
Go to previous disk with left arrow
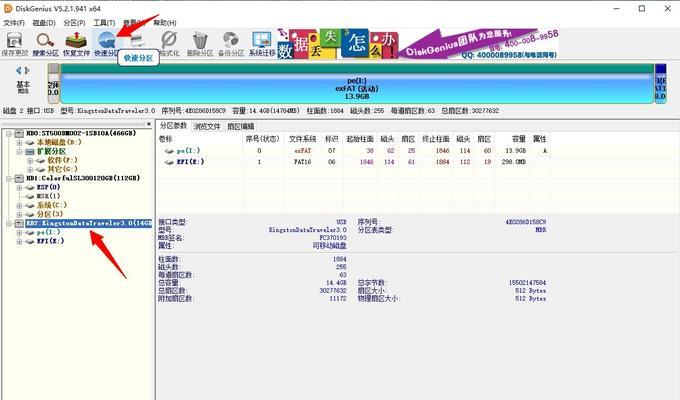(x=19, y=70)
